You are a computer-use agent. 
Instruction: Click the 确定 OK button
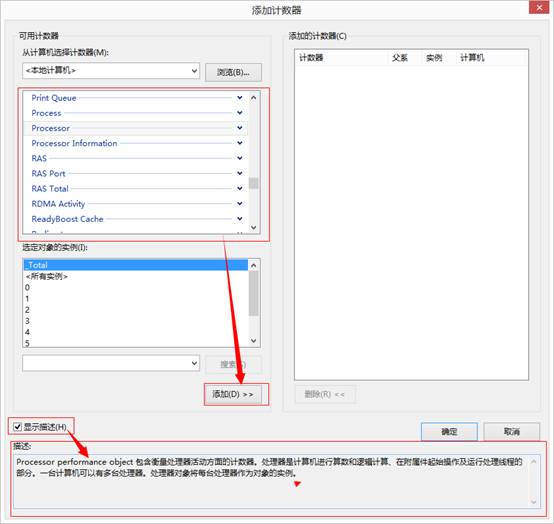point(449,431)
